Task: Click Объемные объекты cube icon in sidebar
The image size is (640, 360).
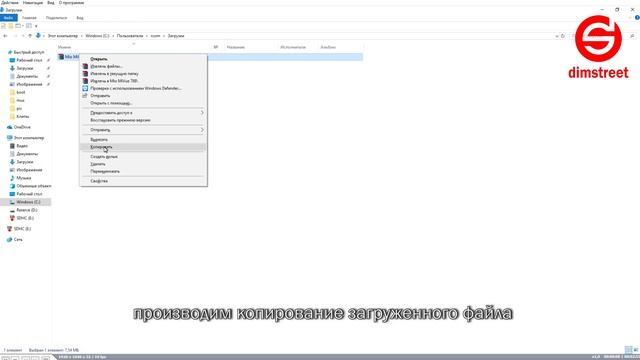Action: [x=12, y=186]
